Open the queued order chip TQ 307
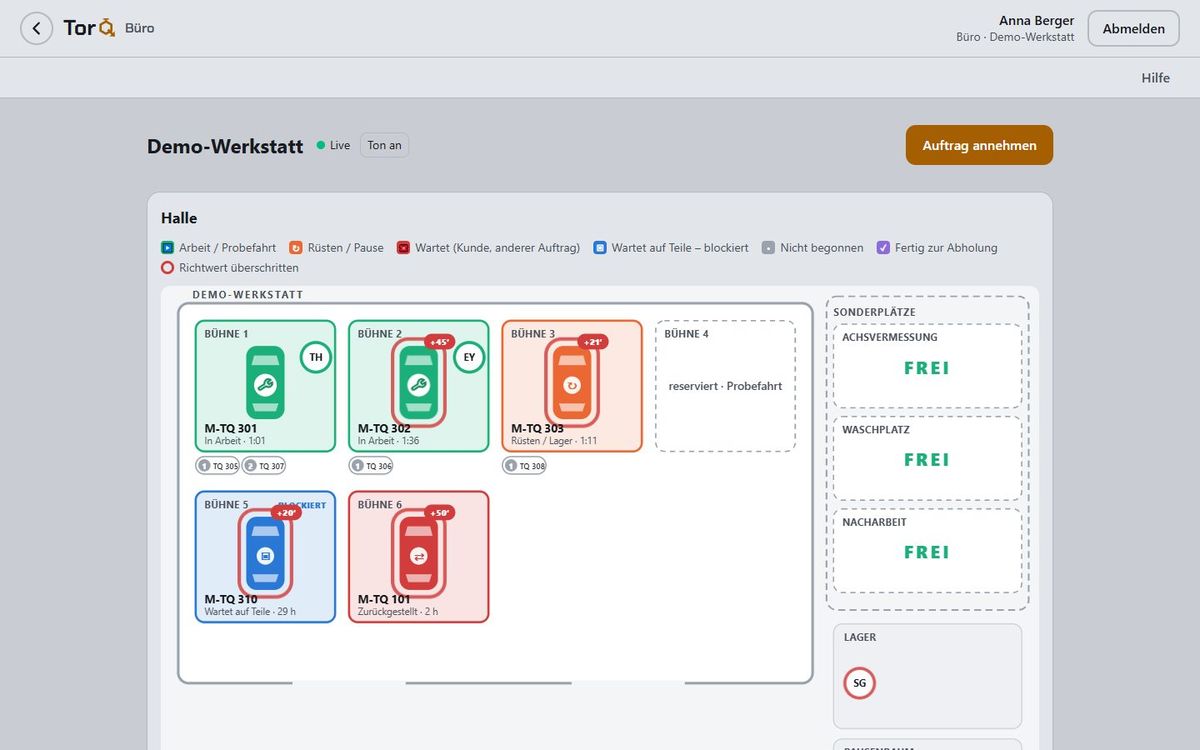Image resolution: width=1200 pixels, height=750 pixels. [x=264, y=466]
